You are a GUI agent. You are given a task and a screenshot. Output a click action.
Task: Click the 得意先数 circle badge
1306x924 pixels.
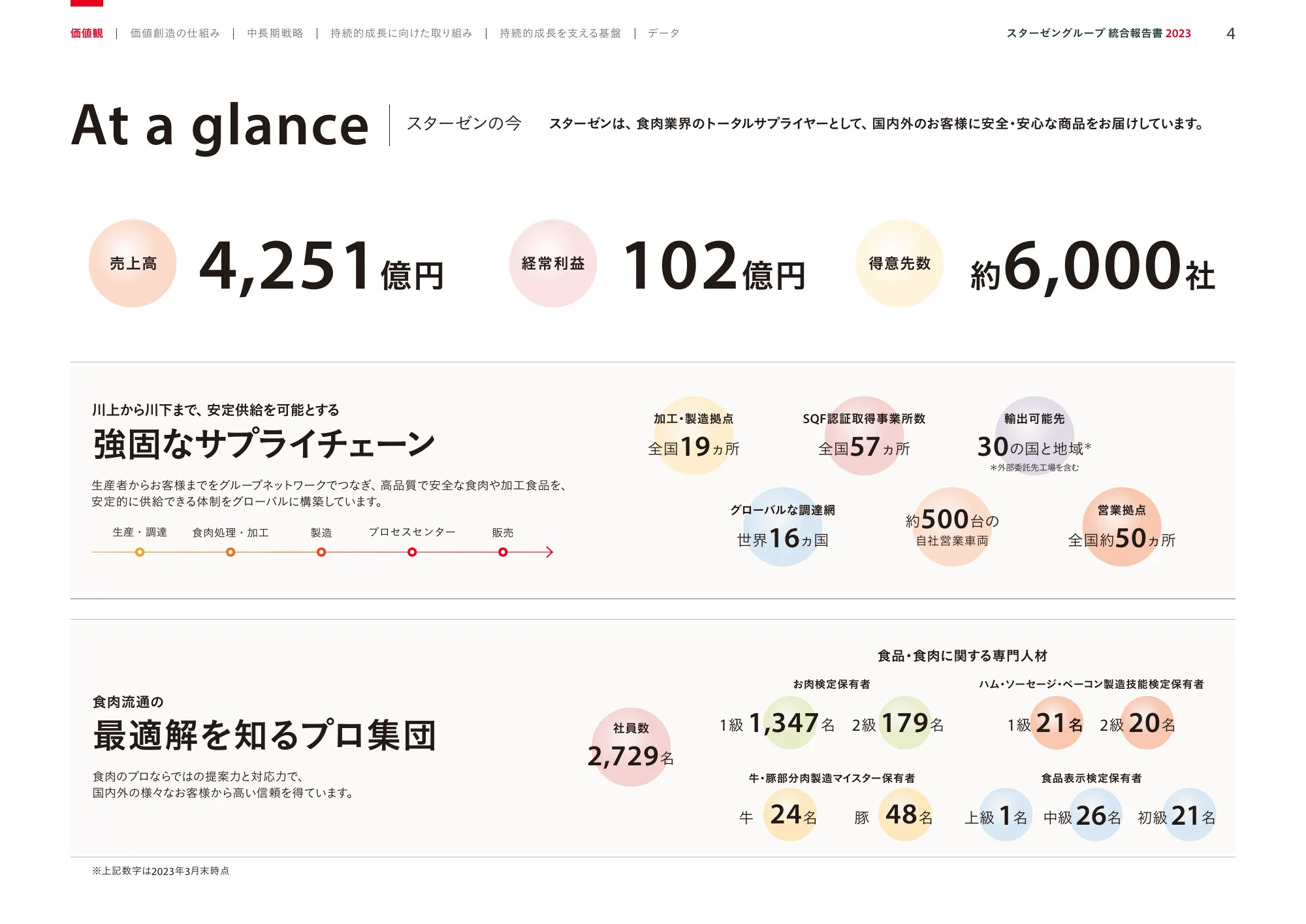point(899,263)
